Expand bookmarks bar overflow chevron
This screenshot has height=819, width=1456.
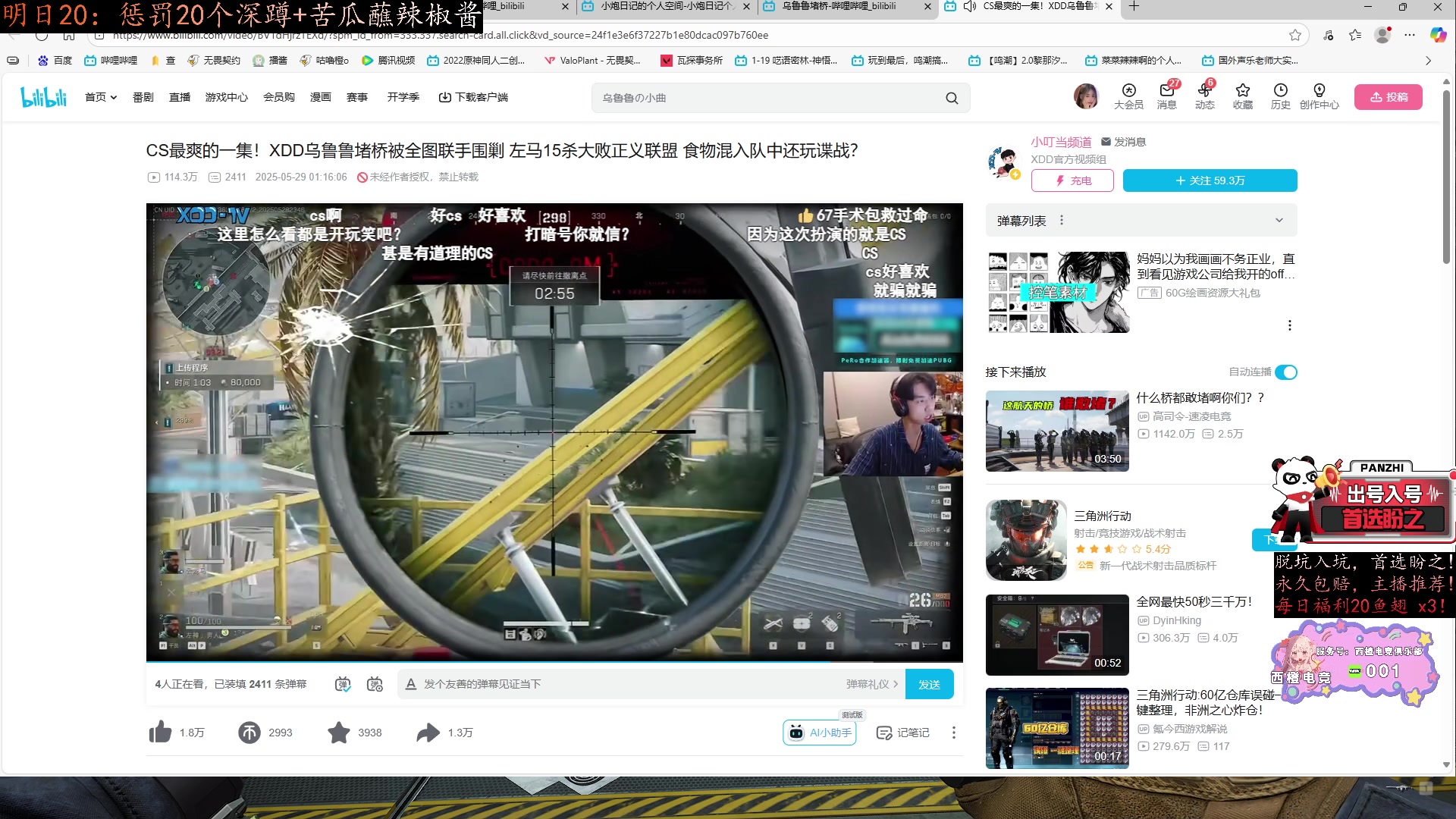click(1429, 61)
